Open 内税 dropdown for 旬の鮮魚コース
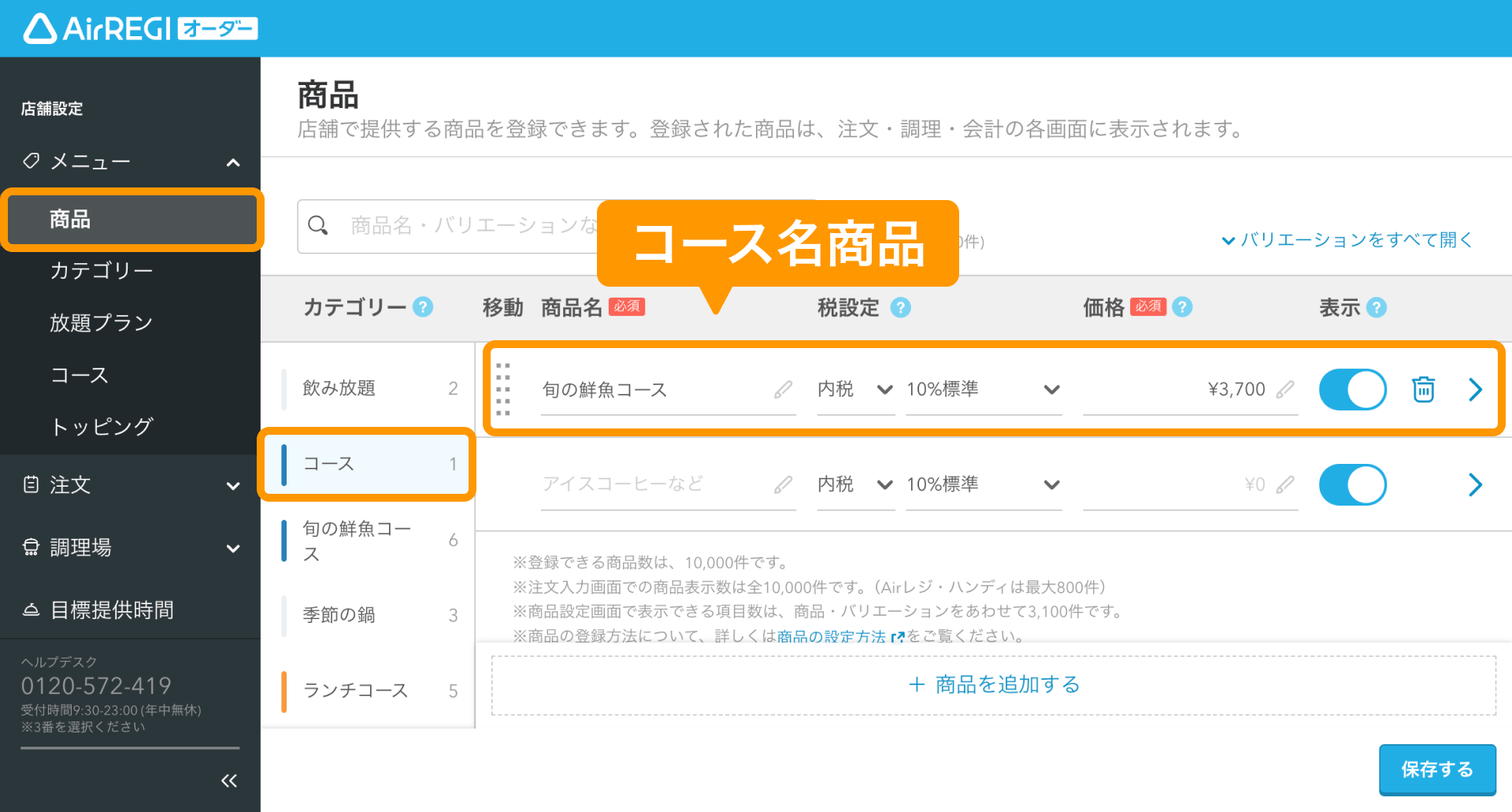 pos(855,389)
